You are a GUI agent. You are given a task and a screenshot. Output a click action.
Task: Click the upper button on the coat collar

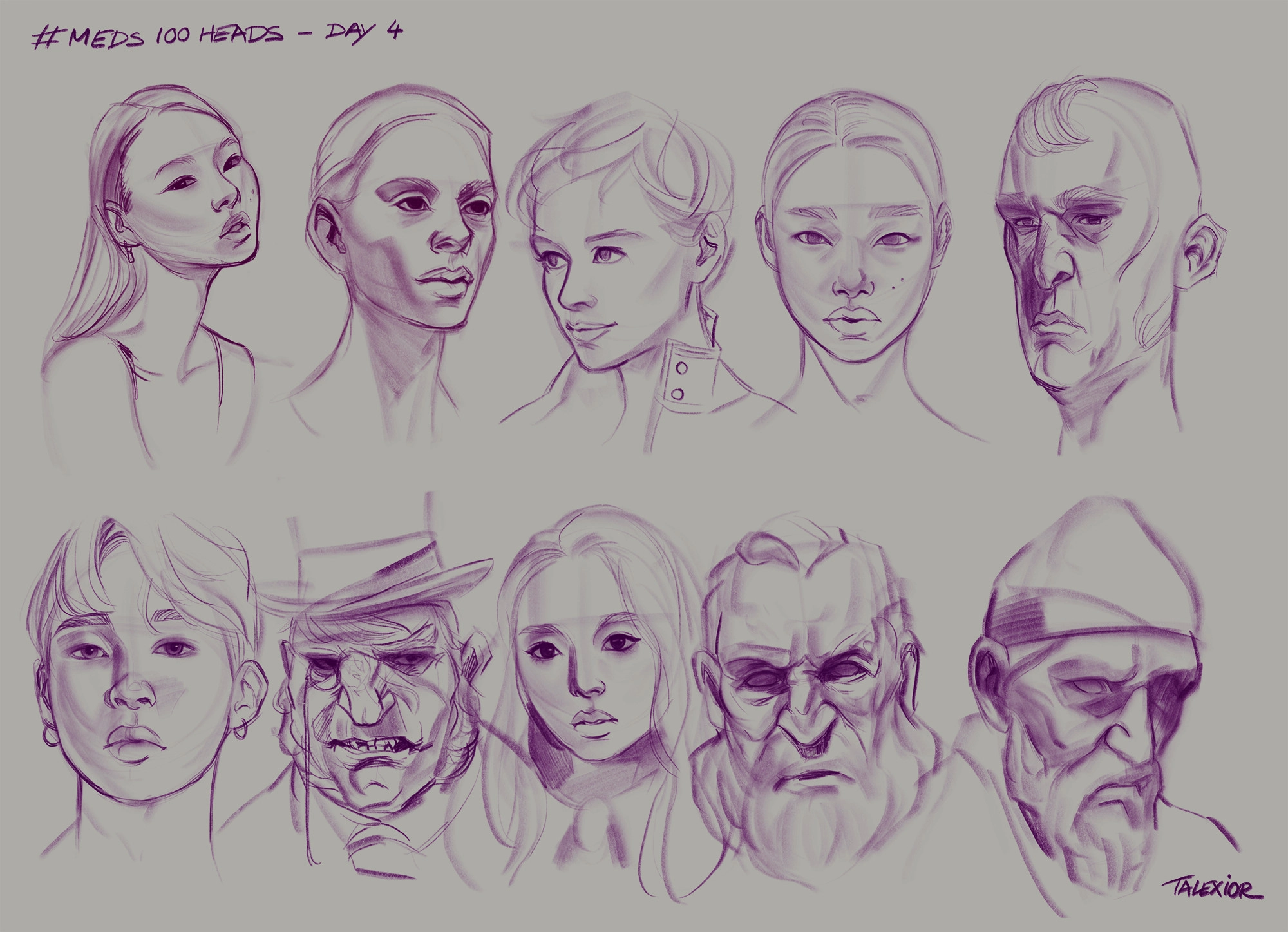[x=682, y=368]
